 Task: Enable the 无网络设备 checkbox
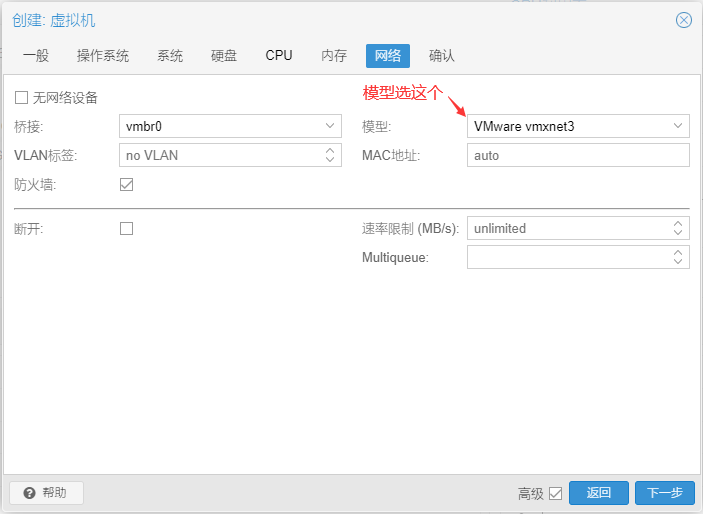click(22, 98)
